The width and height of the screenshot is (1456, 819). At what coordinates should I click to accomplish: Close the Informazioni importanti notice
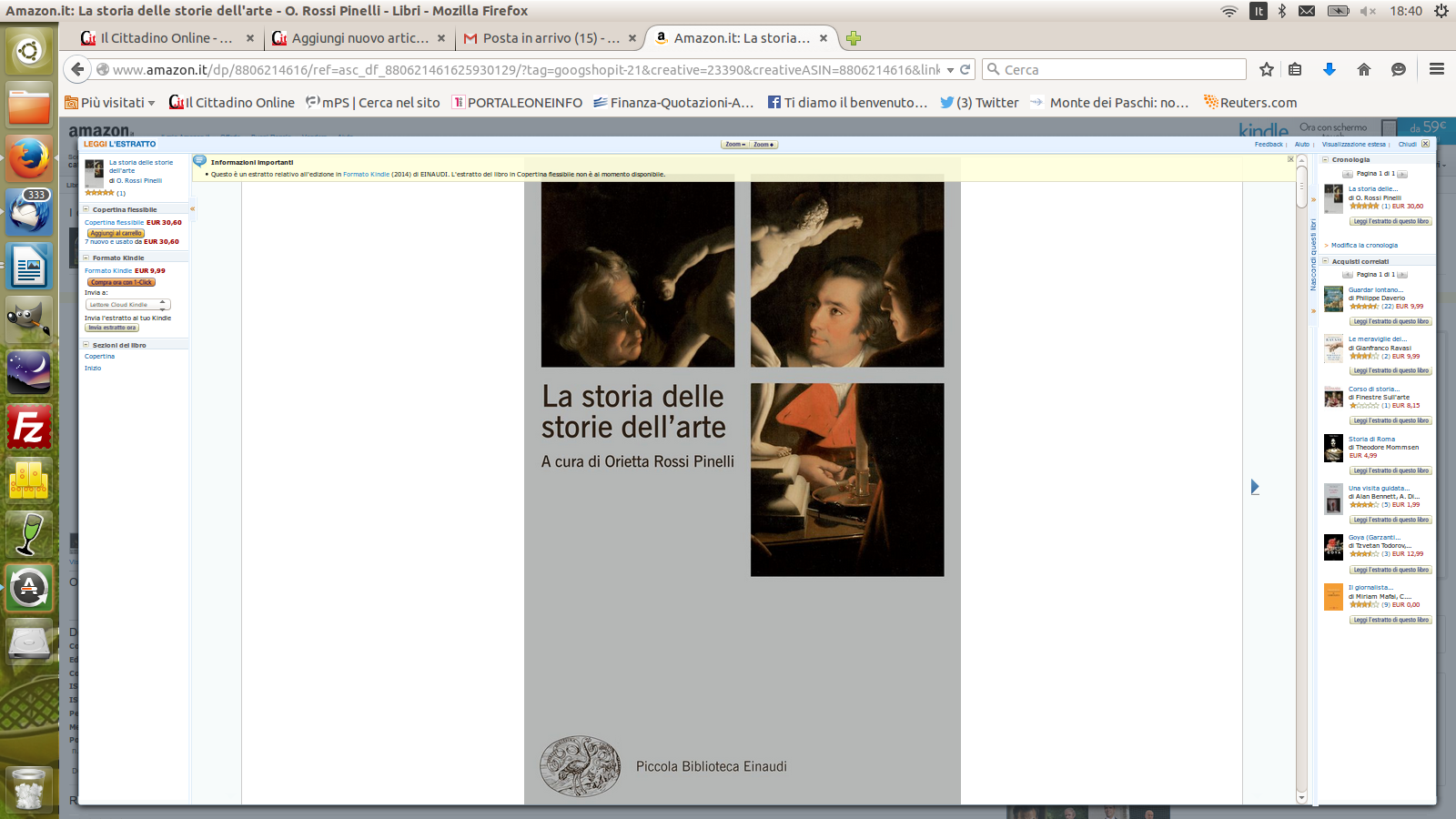click(x=1290, y=159)
